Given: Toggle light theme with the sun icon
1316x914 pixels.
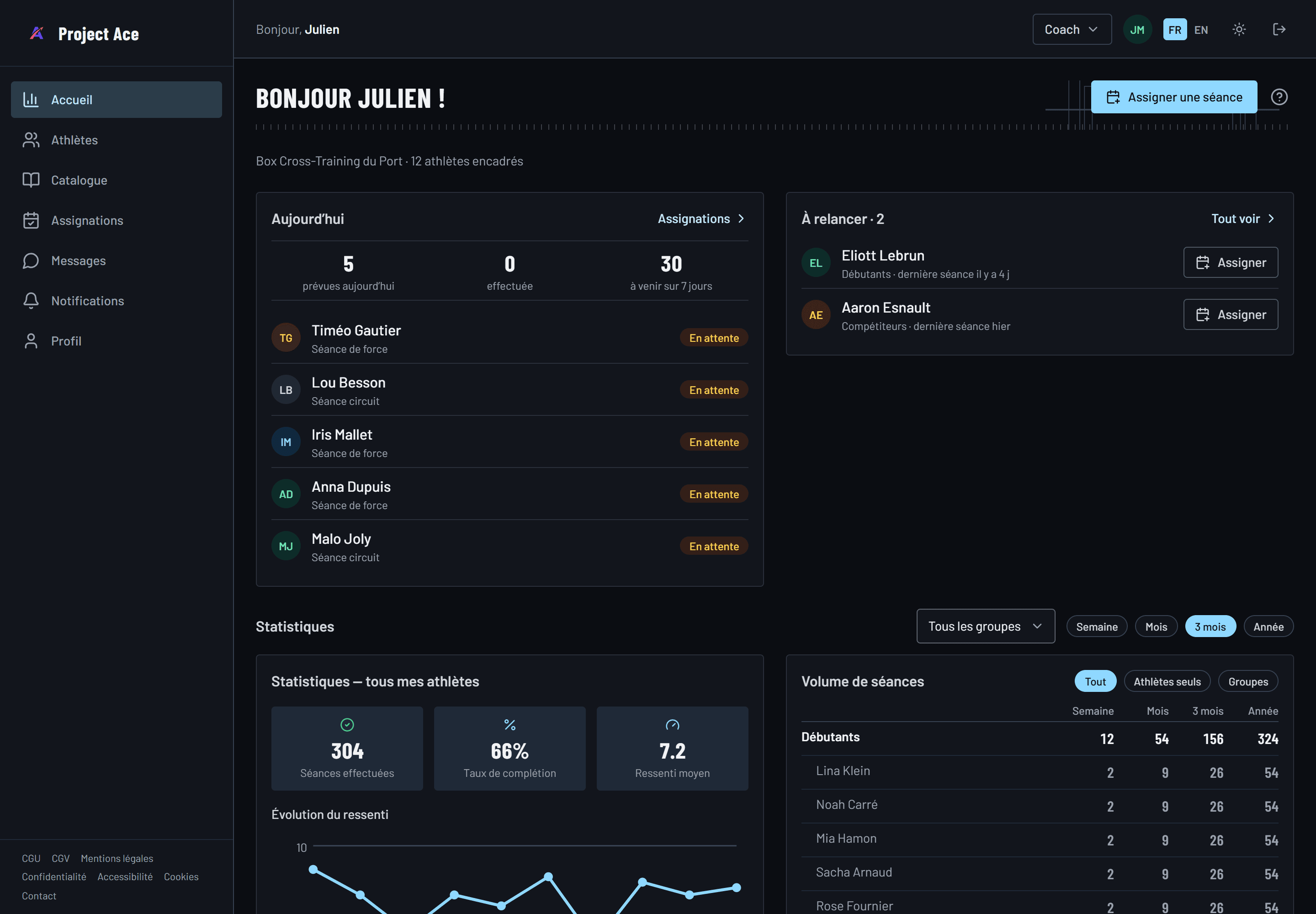Looking at the screenshot, I should 1239,29.
